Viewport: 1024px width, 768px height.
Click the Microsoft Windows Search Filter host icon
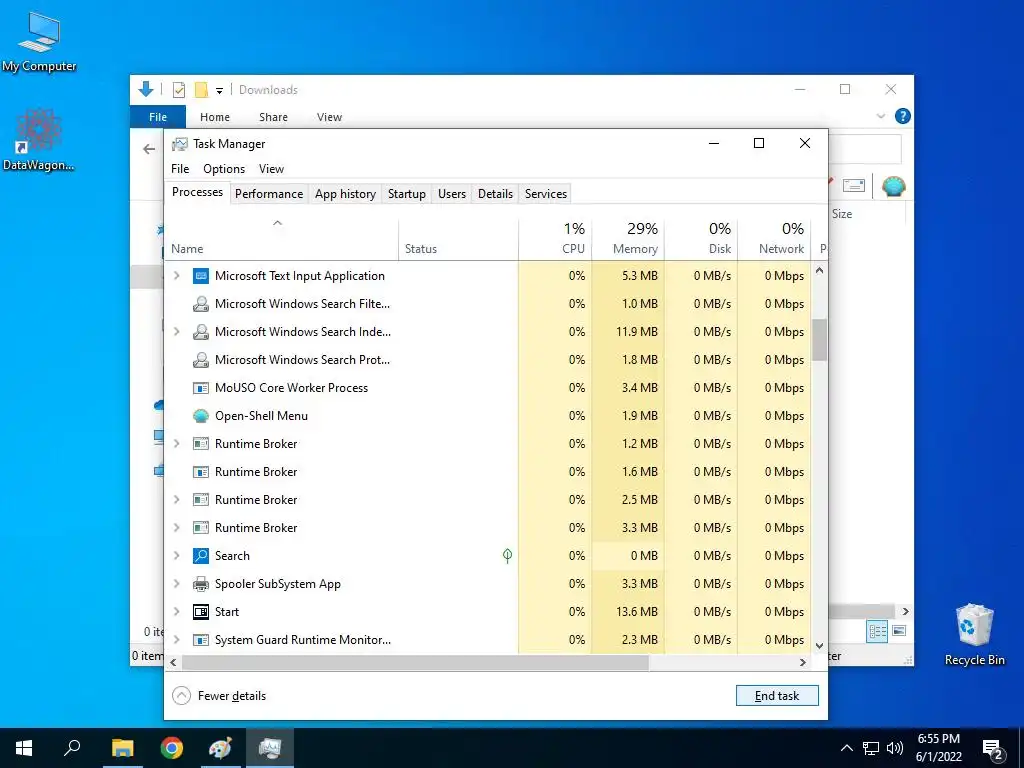(x=200, y=304)
